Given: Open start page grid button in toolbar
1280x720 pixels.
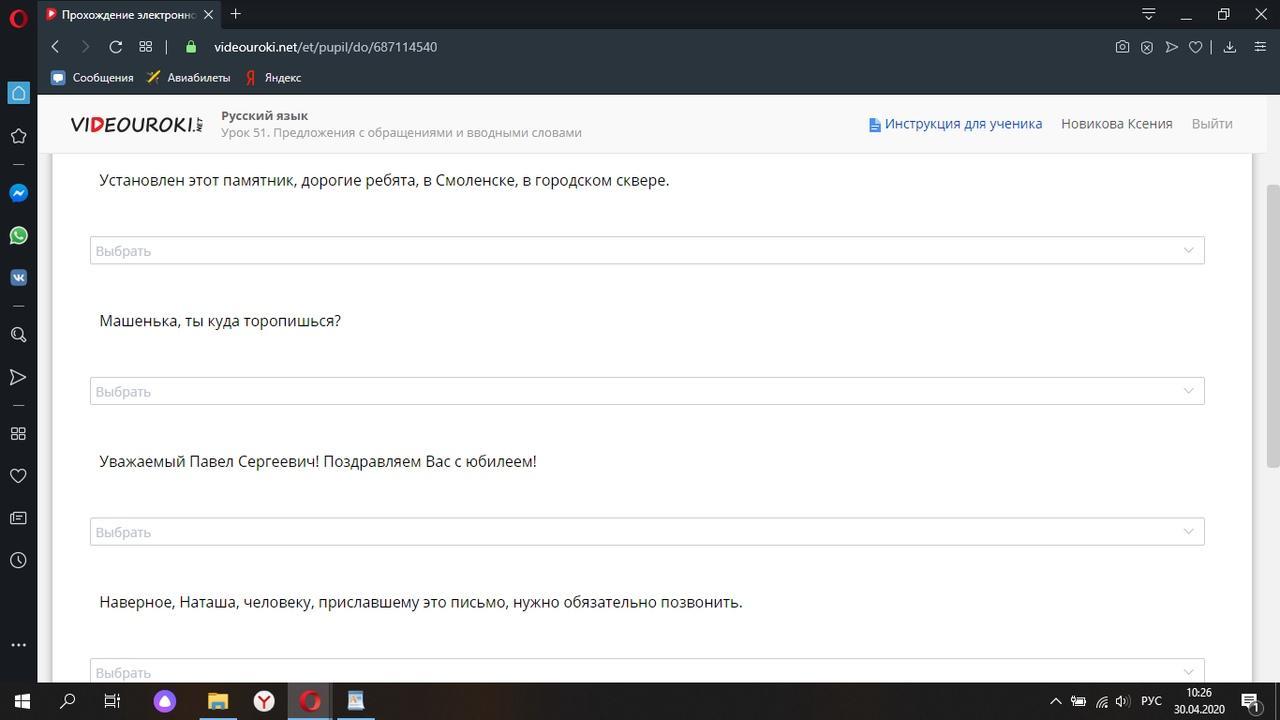Looking at the screenshot, I should pos(145,47).
